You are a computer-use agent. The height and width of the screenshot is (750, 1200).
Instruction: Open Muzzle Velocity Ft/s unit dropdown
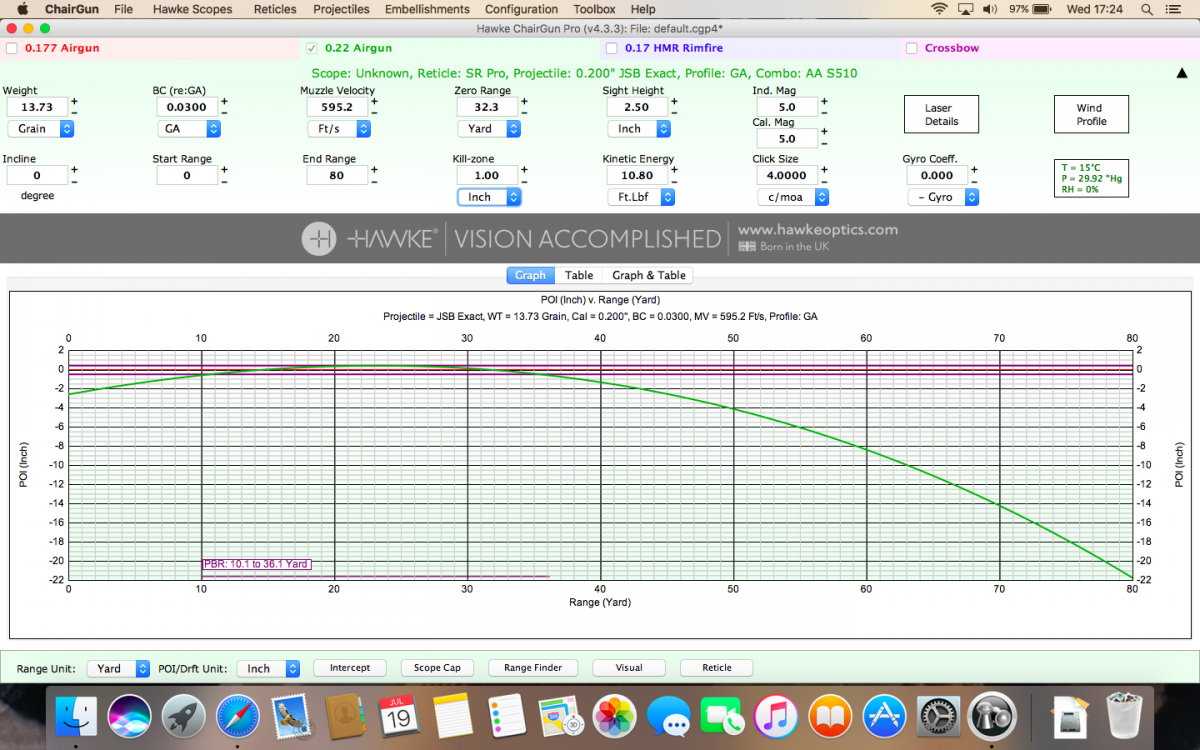pyautogui.click(x=339, y=129)
